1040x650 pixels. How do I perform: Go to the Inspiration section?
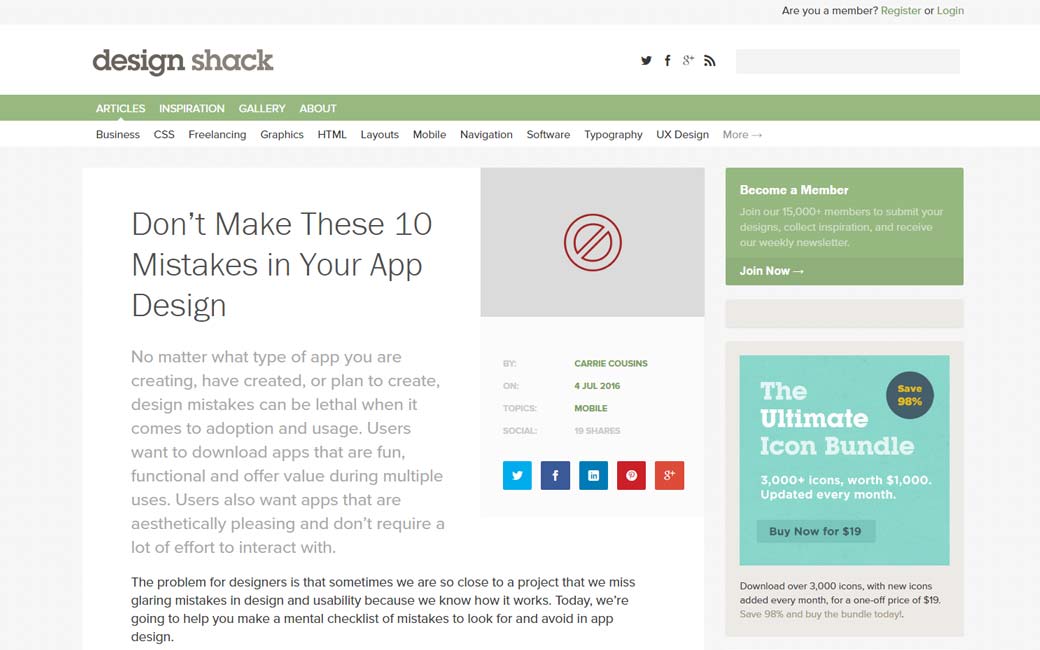(x=191, y=108)
